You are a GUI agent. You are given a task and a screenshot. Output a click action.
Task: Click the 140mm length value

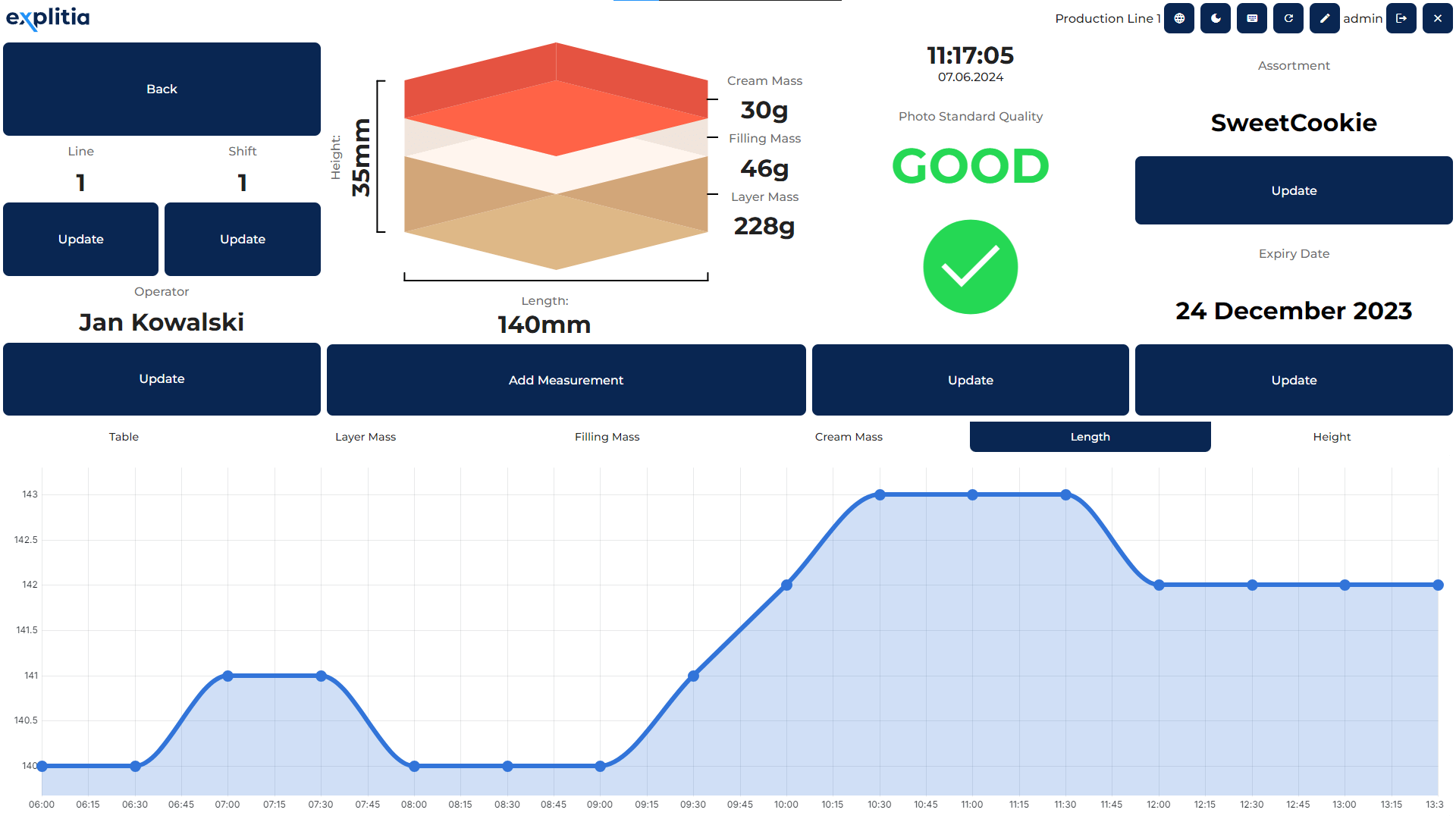(x=544, y=325)
